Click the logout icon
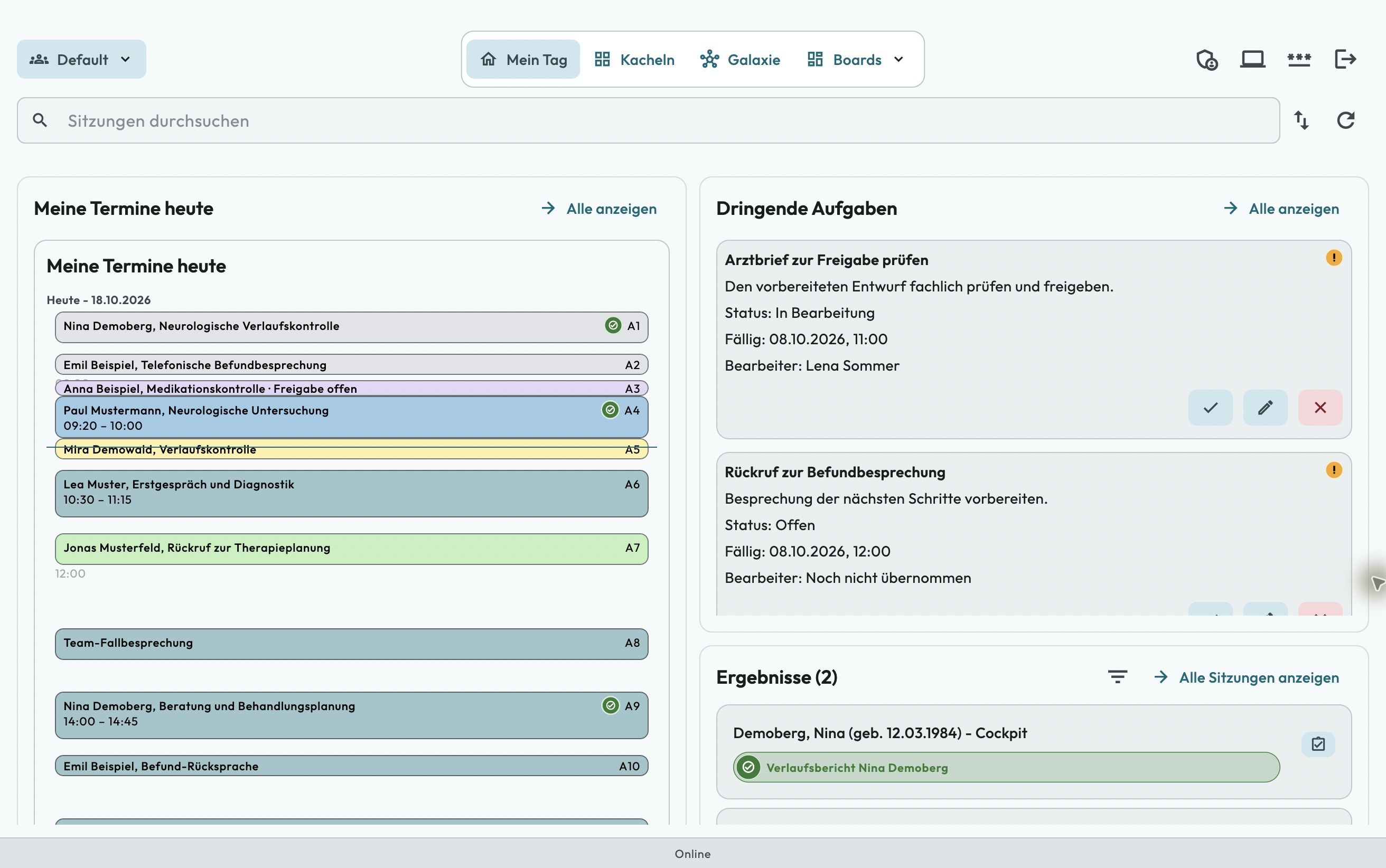The width and height of the screenshot is (1386, 868). (x=1345, y=59)
